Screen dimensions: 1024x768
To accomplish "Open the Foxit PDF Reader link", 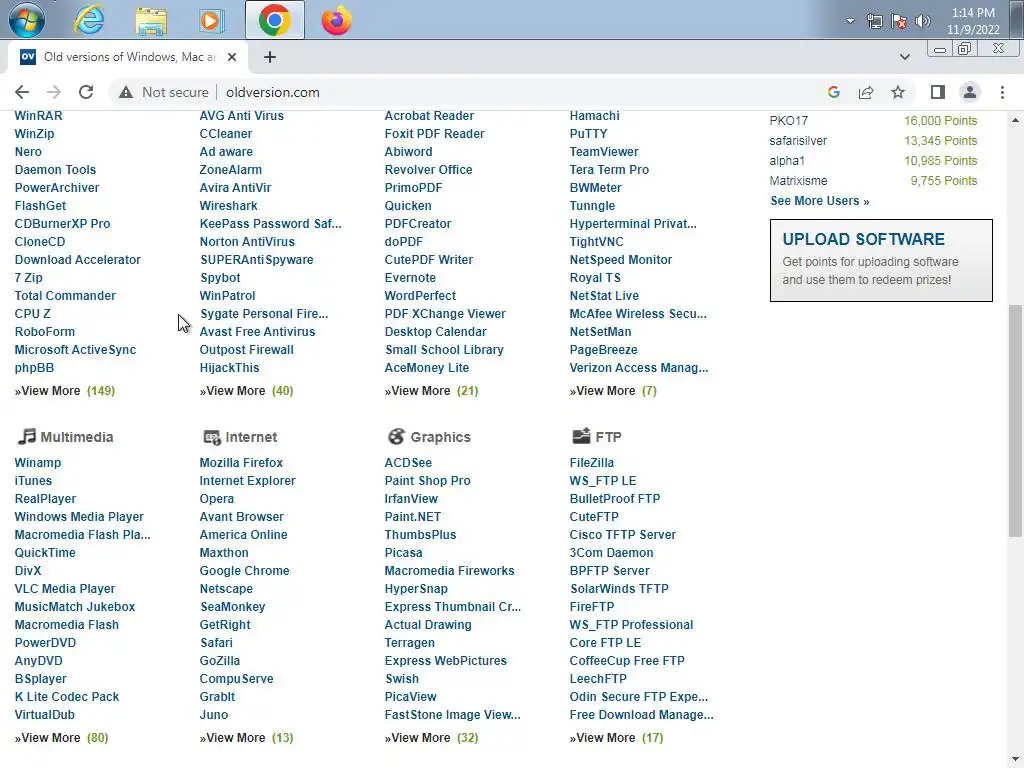I will tap(434, 134).
